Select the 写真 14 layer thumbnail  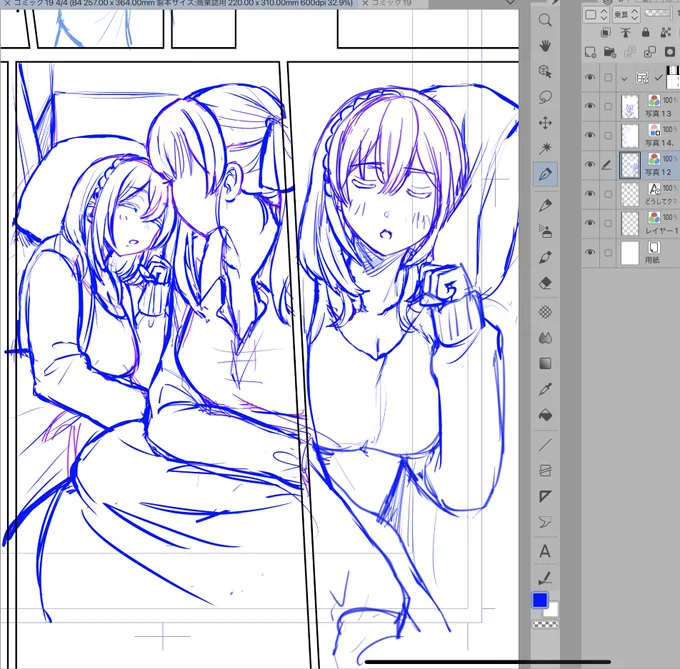pyautogui.click(x=630, y=136)
